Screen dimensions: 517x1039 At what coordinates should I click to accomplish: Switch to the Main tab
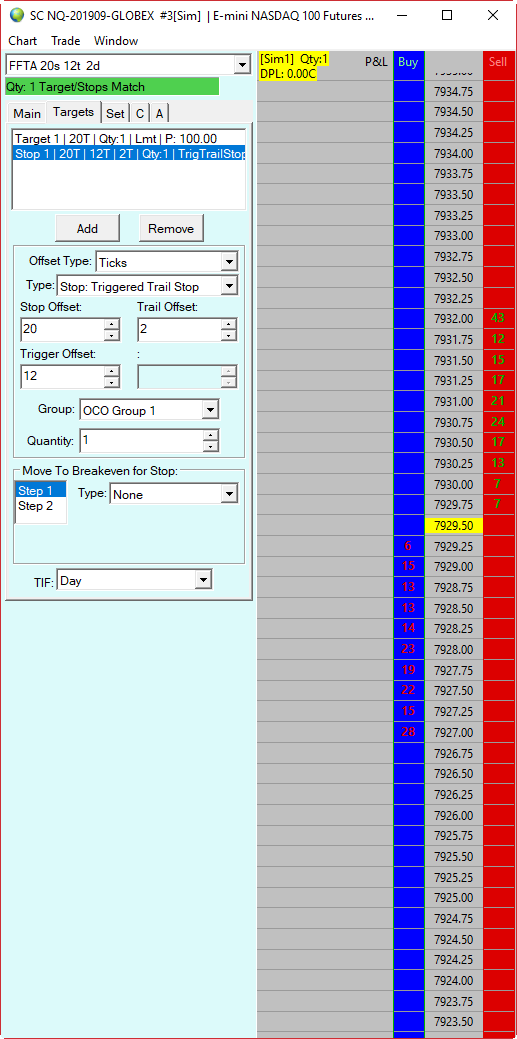(27, 113)
